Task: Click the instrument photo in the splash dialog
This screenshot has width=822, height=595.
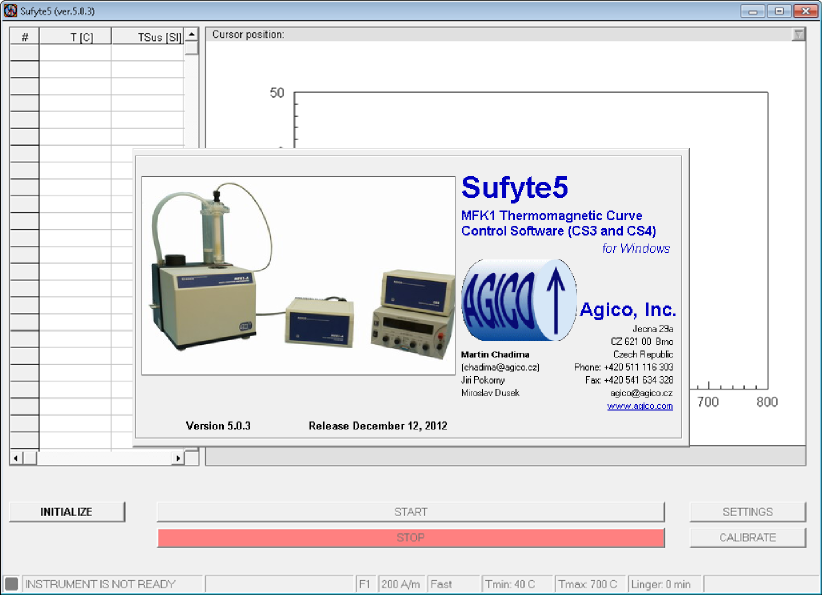Action: point(298,276)
